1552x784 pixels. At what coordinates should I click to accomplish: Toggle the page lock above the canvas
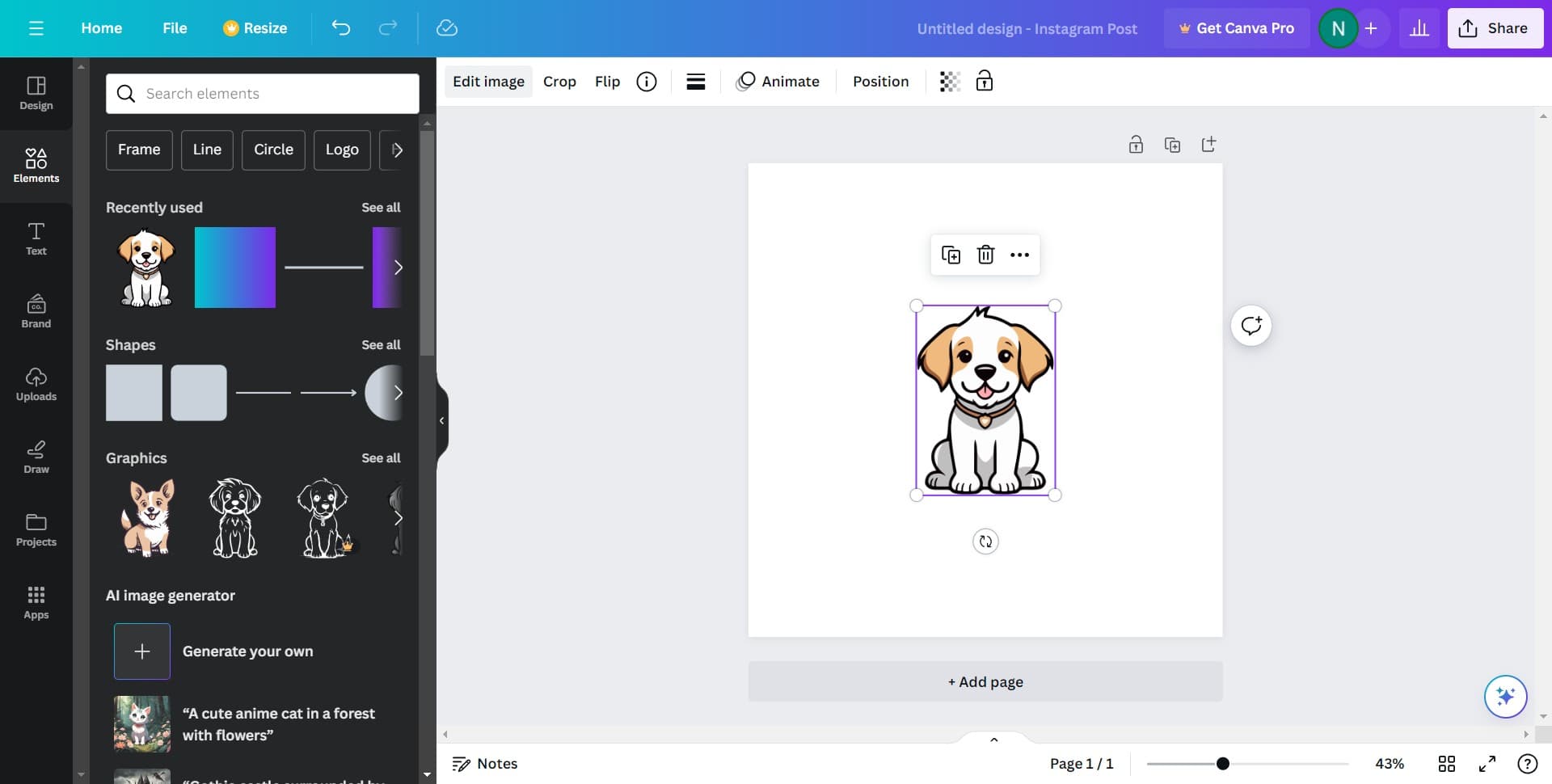(x=1136, y=145)
